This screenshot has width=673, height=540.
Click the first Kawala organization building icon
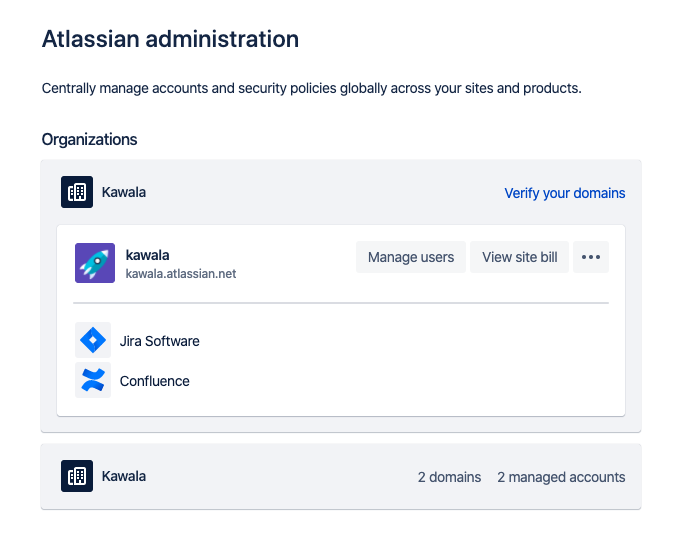(77, 192)
